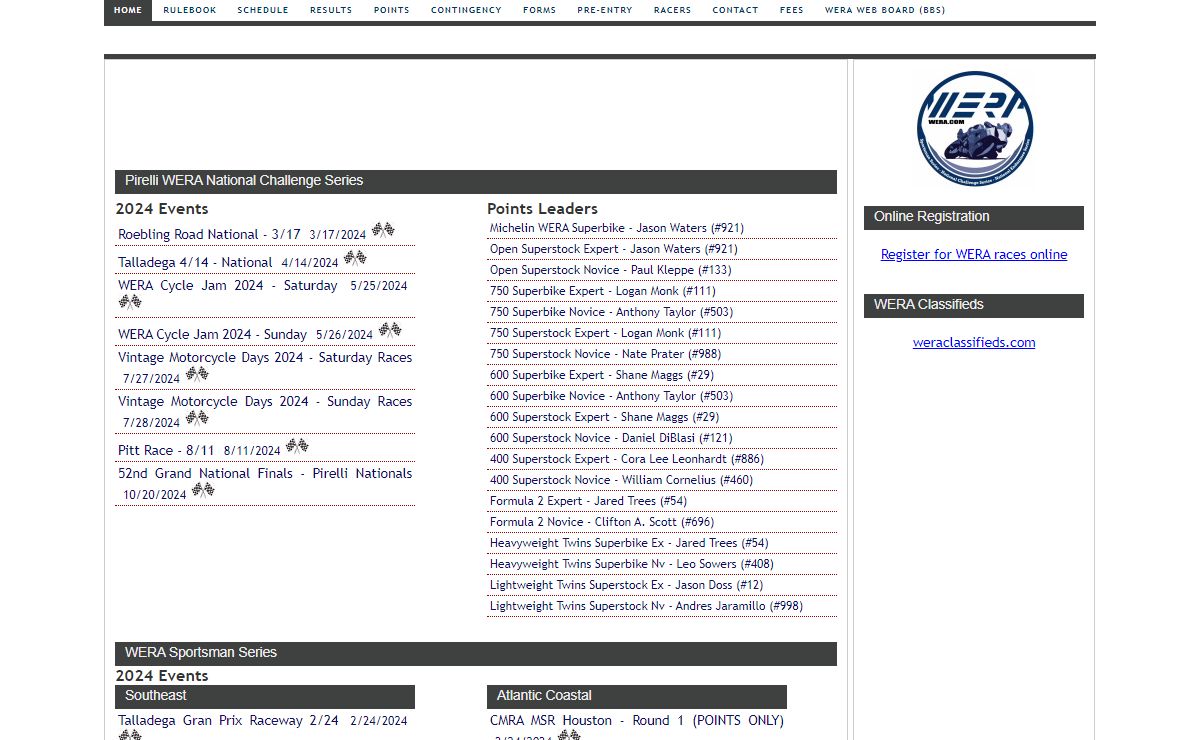
Task: Open the Results menu item
Action: pyautogui.click(x=331, y=10)
